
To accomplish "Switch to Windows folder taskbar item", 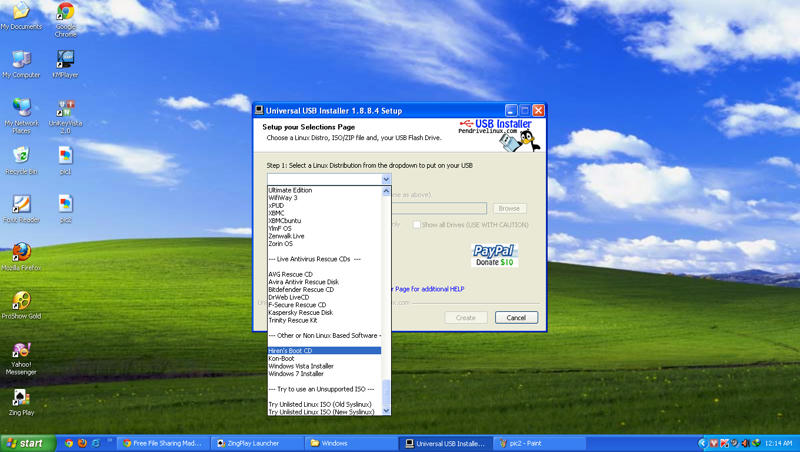I will click(x=351, y=443).
